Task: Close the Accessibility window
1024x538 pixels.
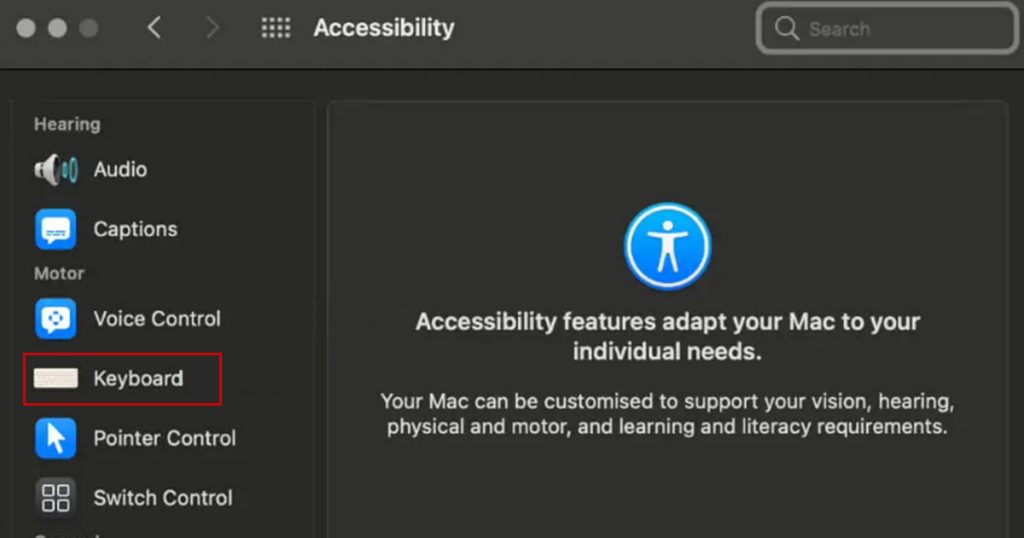Action: (x=26, y=28)
